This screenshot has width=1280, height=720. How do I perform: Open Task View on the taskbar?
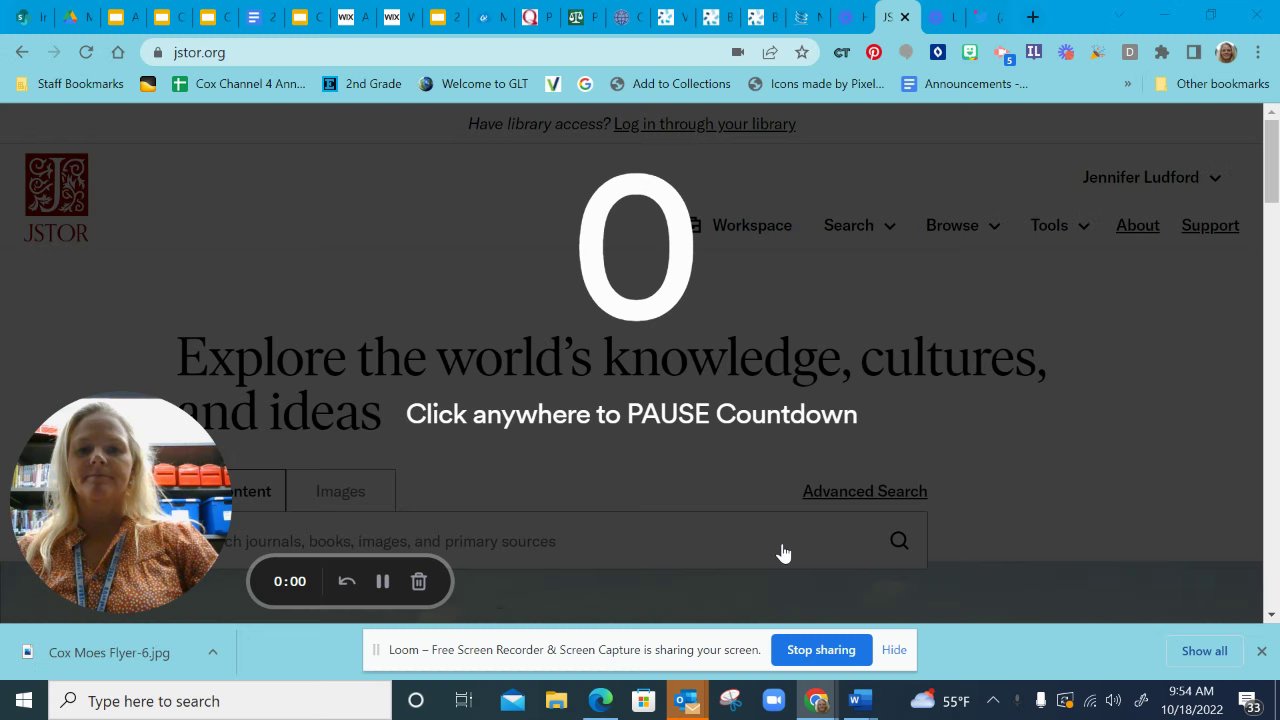point(463,701)
